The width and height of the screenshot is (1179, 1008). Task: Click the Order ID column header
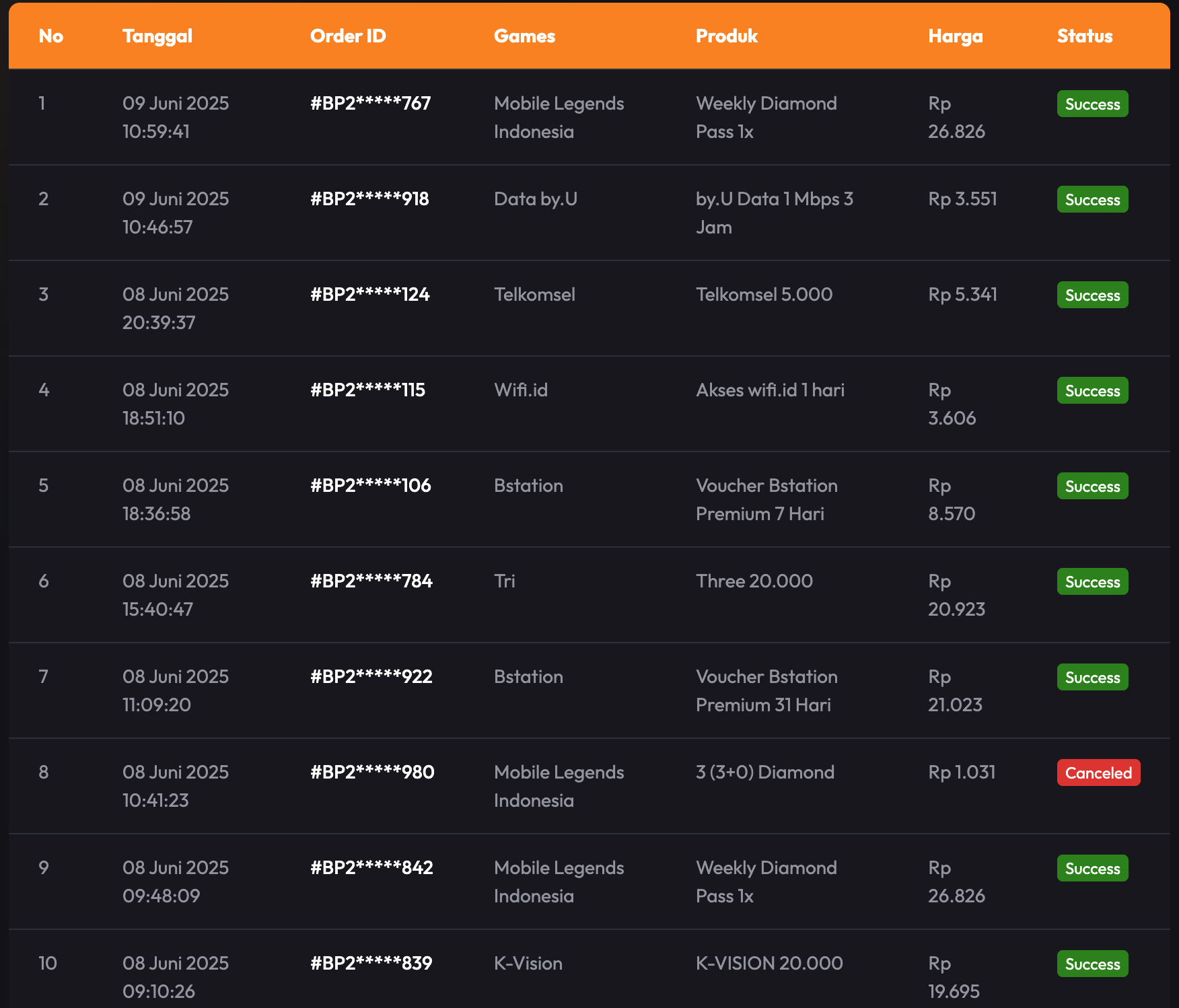click(348, 36)
